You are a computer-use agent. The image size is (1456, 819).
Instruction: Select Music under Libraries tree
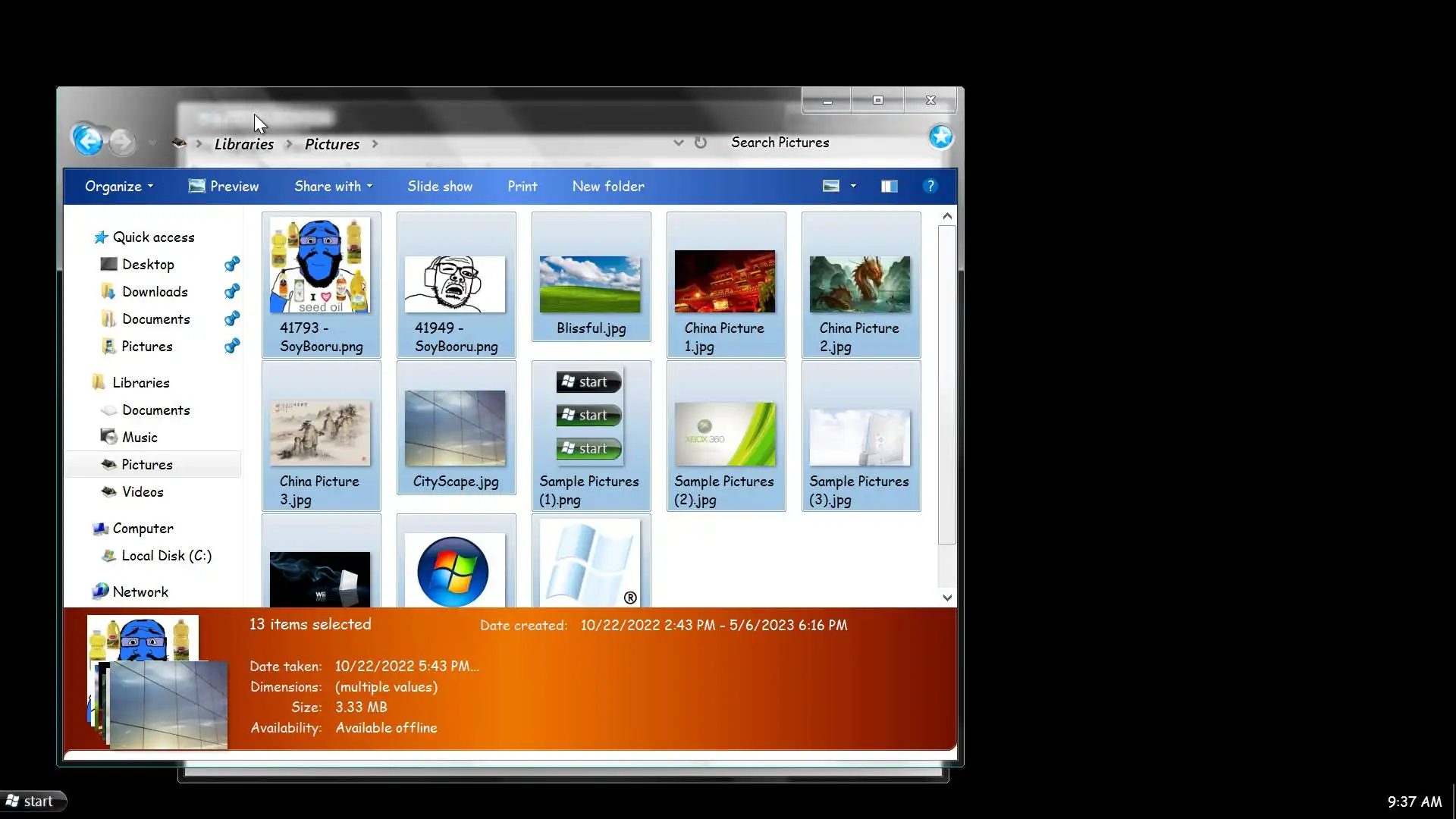click(140, 438)
